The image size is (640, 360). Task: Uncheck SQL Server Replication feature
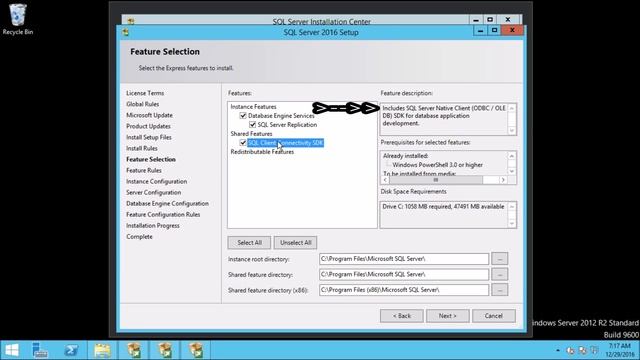coord(252,125)
